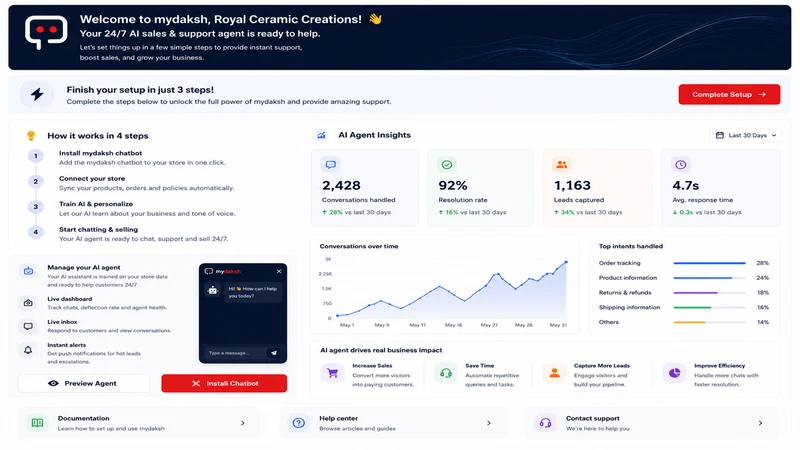Click the Manage your AI agent robot icon
The image size is (800, 450).
pyautogui.click(x=29, y=271)
